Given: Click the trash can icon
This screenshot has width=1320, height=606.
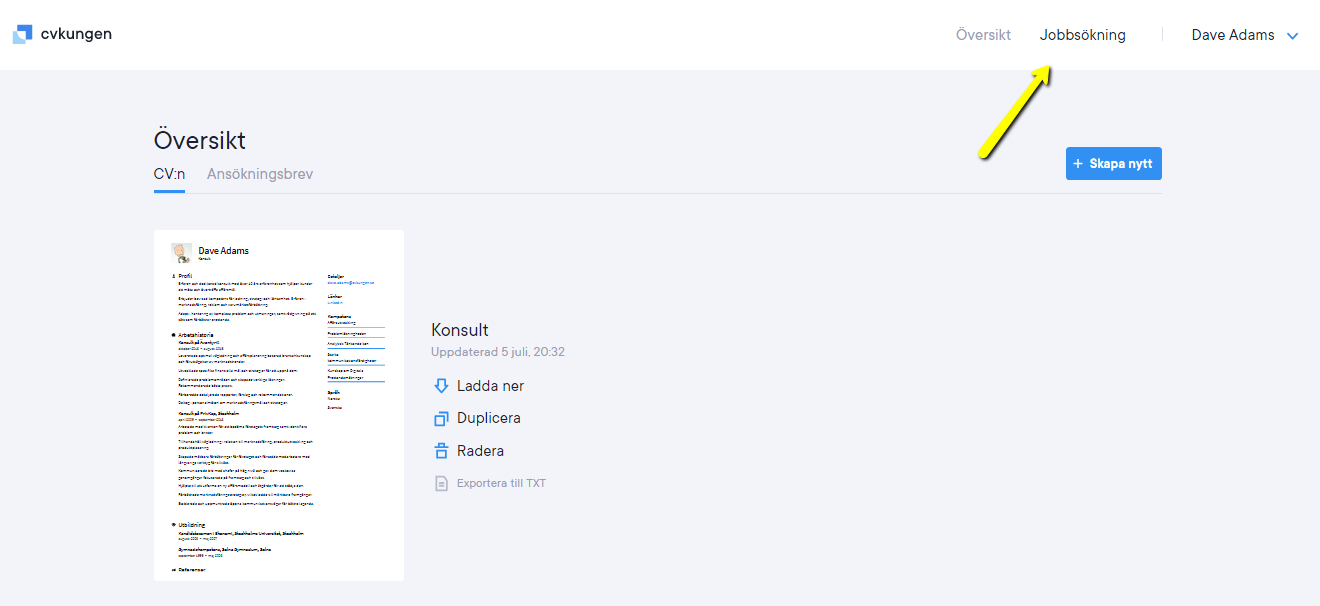Looking at the screenshot, I should coord(441,451).
